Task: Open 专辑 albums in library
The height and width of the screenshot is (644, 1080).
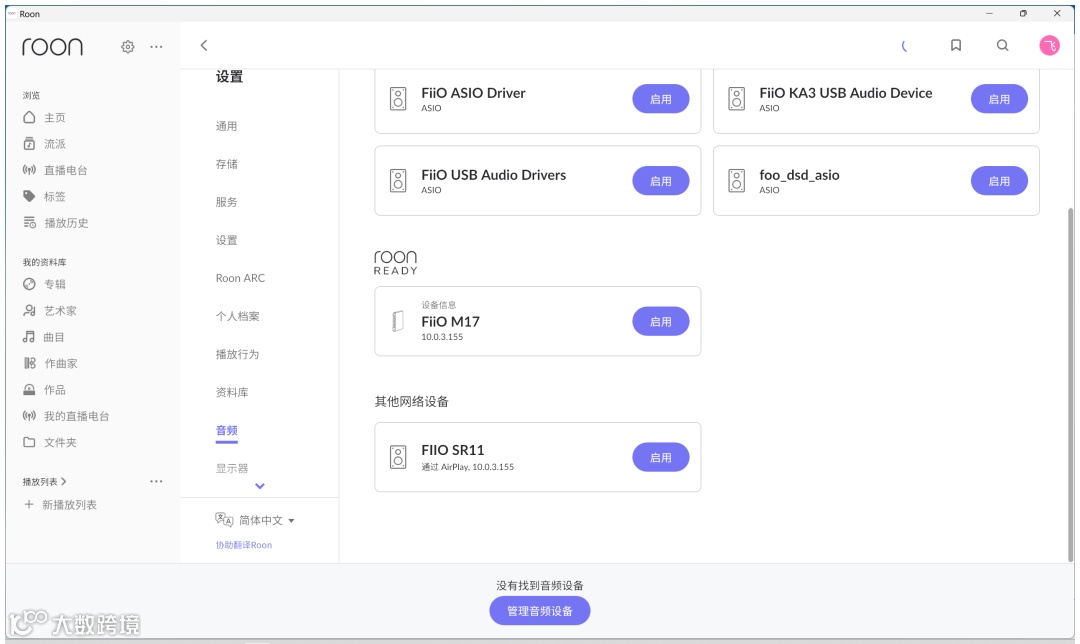Action: (45, 284)
